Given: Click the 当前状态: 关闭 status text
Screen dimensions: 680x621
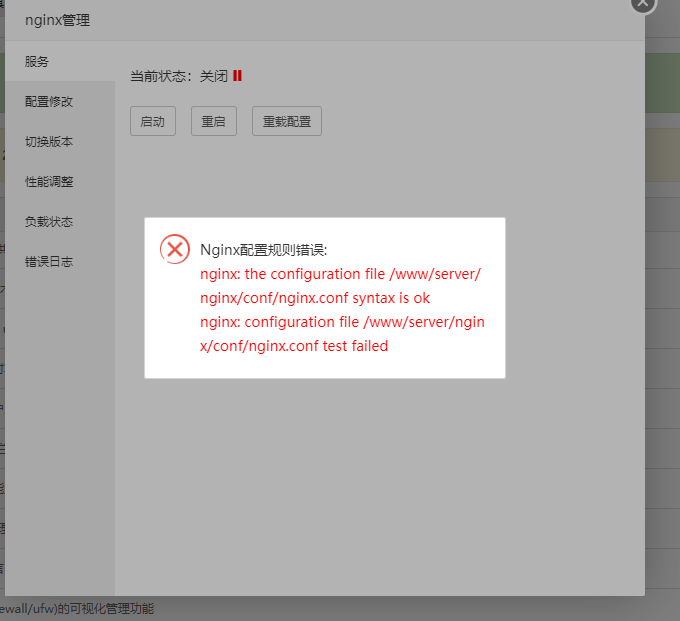Looking at the screenshot, I should 179,76.
